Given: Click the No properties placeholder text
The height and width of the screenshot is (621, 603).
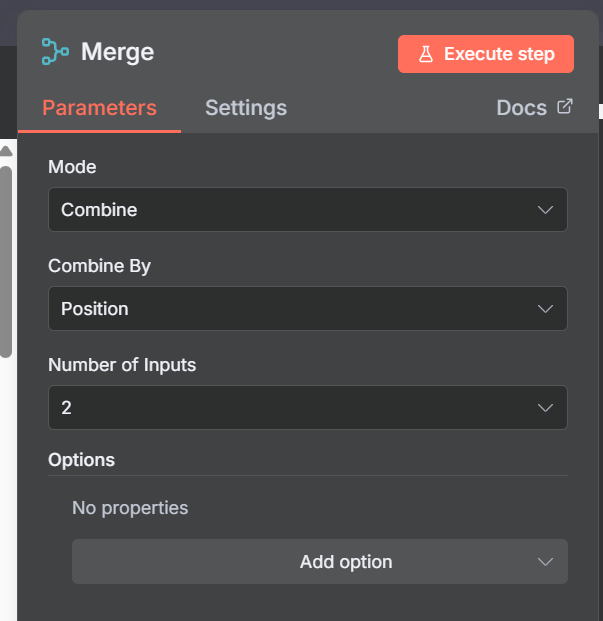Looking at the screenshot, I should [130, 508].
